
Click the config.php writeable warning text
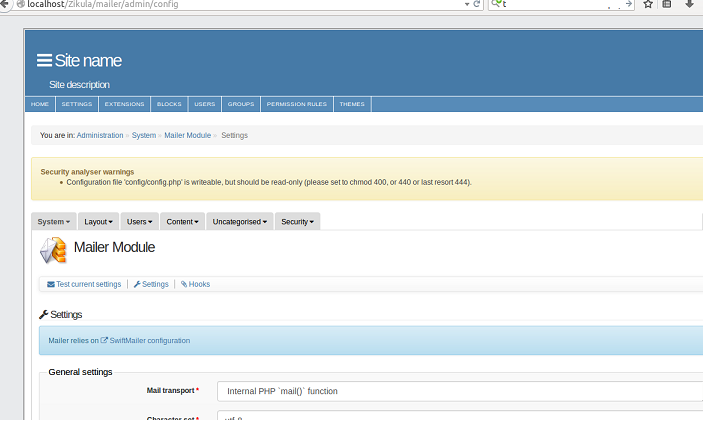269,182
